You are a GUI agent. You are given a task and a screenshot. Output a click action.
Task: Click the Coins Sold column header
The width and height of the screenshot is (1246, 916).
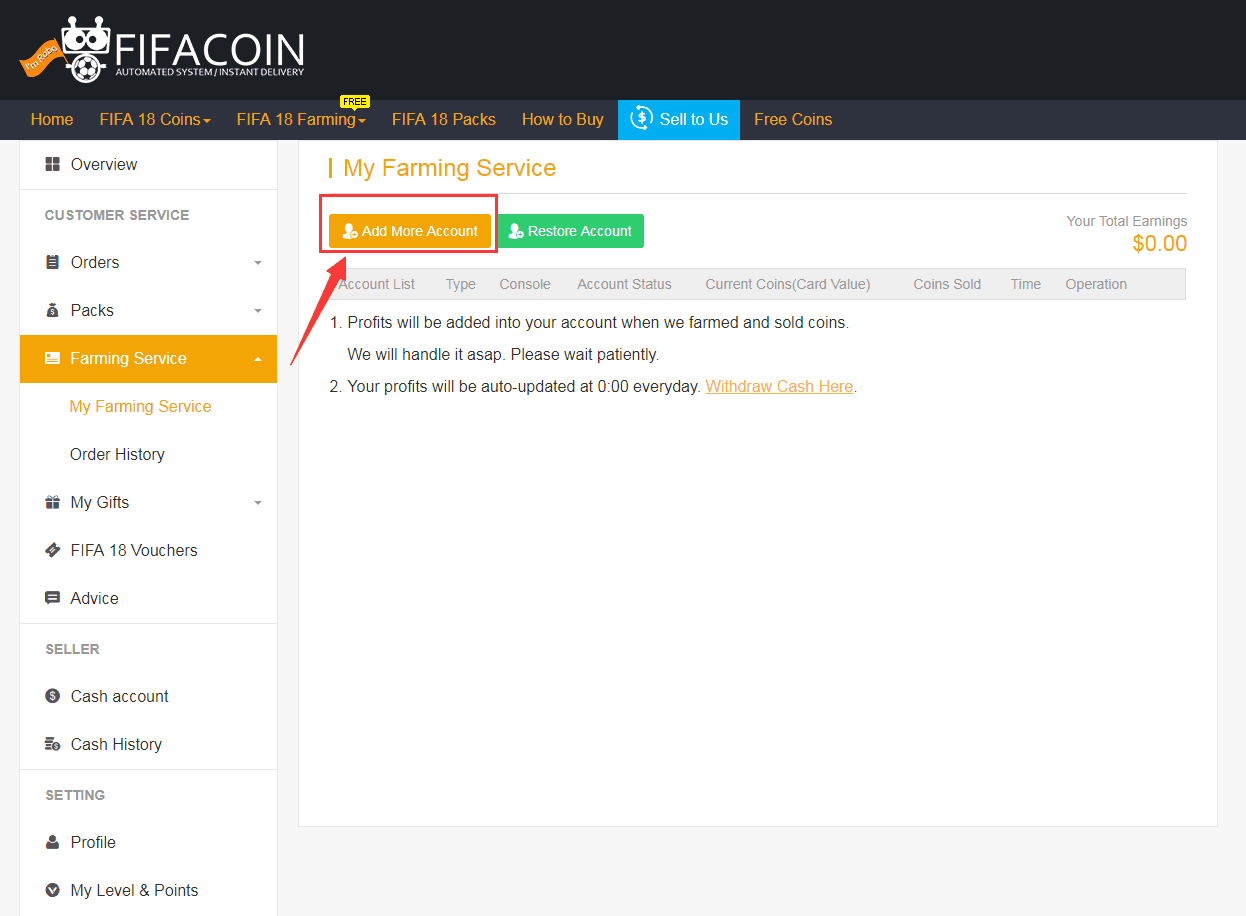[x=947, y=284]
